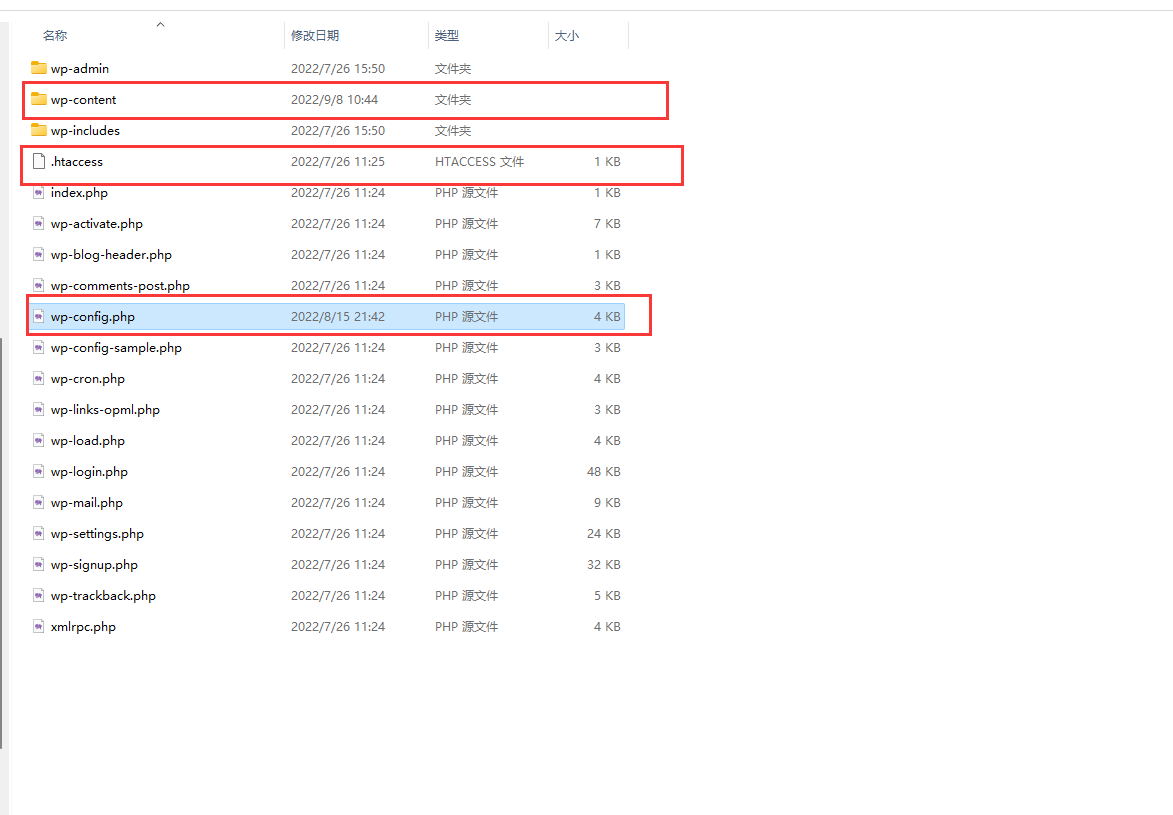Sort by the 类型 column header
This screenshot has width=1173, height=815.
447,35
